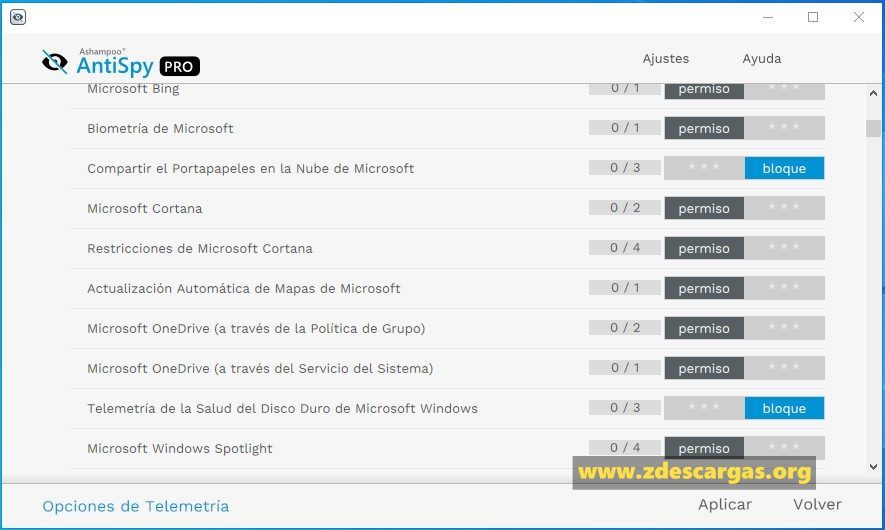Click the vertical scrollbar thumb
The width and height of the screenshot is (885, 530).
(873, 128)
